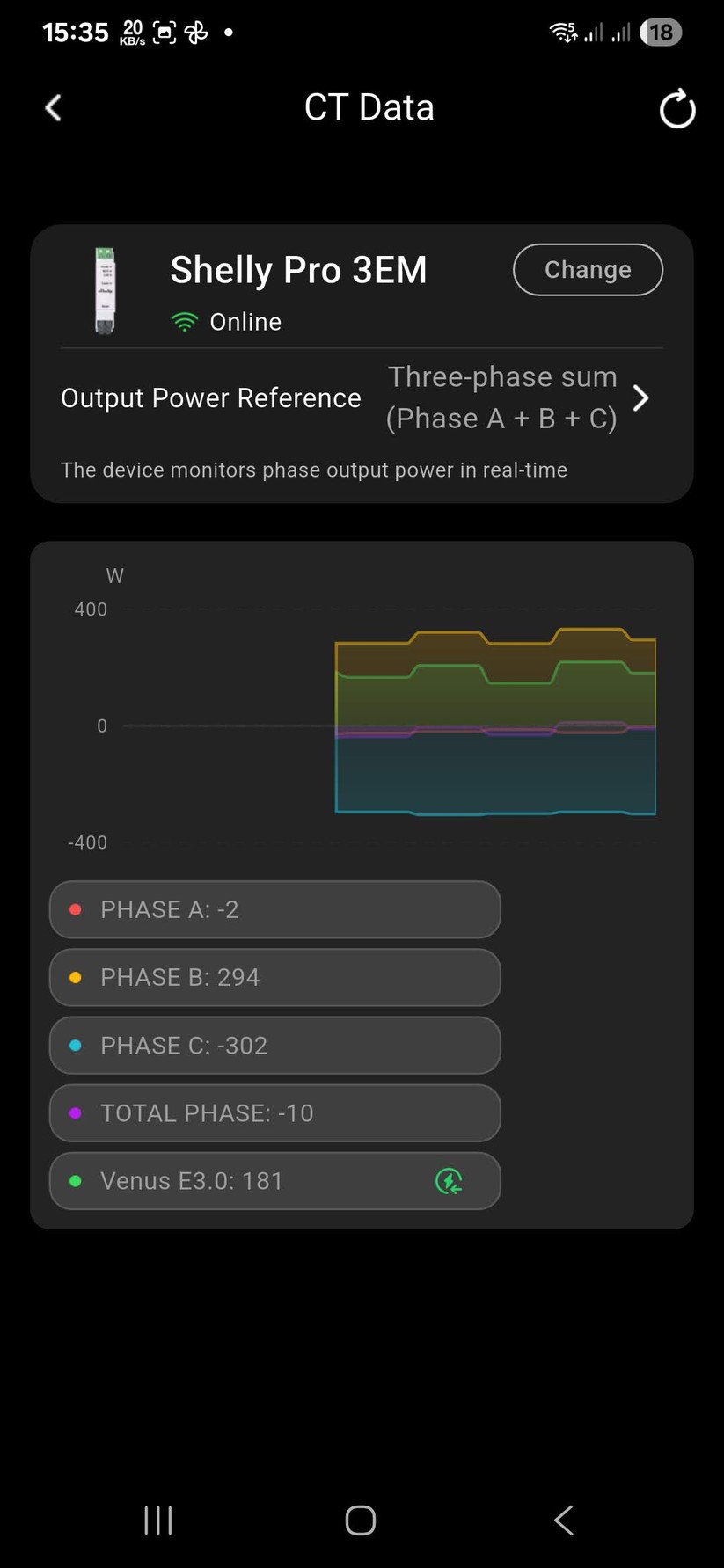
Task: Open the Output Power Reference chevron
Action: (x=641, y=397)
